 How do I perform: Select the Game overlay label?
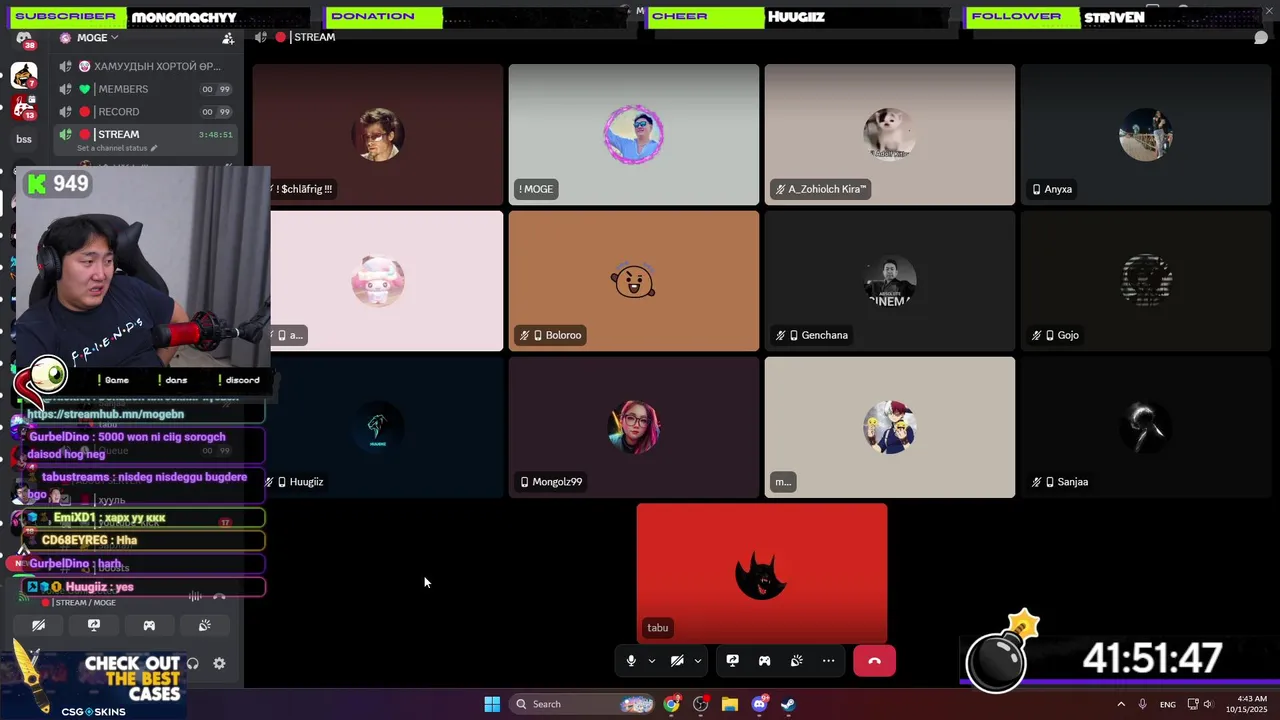[x=117, y=380]
